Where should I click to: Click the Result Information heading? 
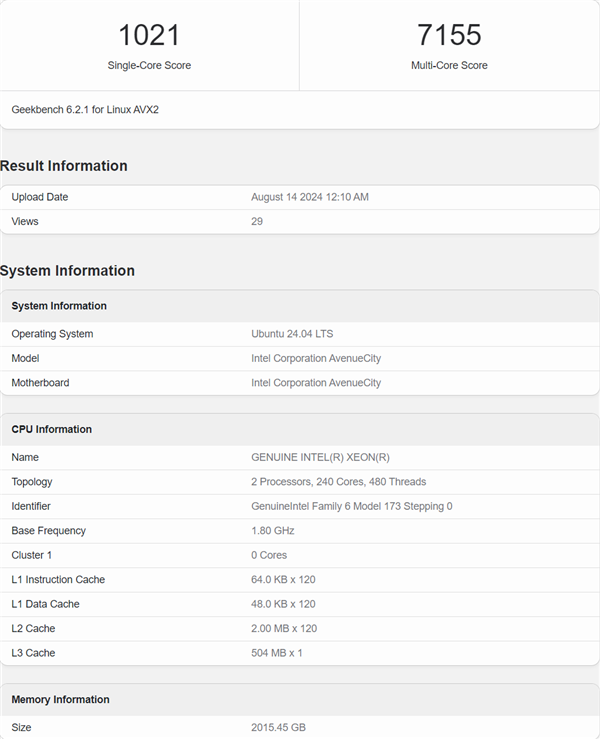pyautogui.click(x=64, y=166)
